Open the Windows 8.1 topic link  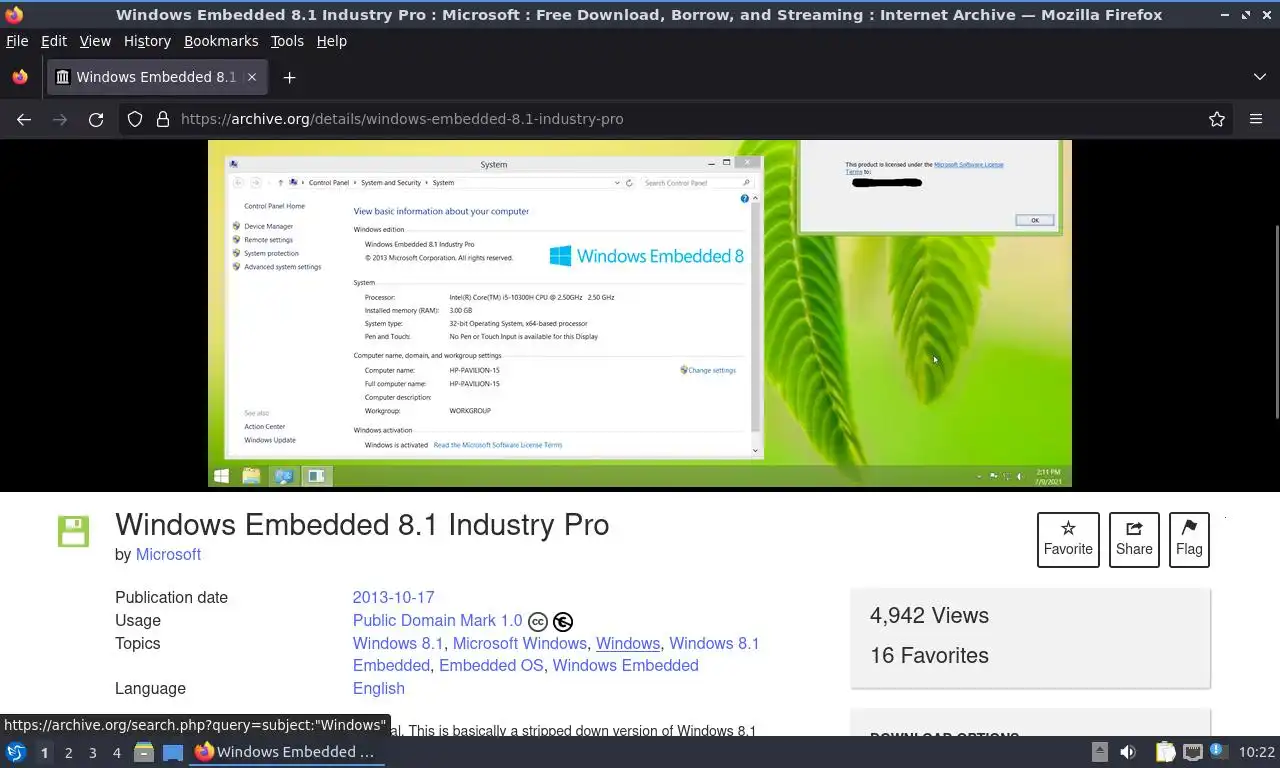click(x=398, y=643)
